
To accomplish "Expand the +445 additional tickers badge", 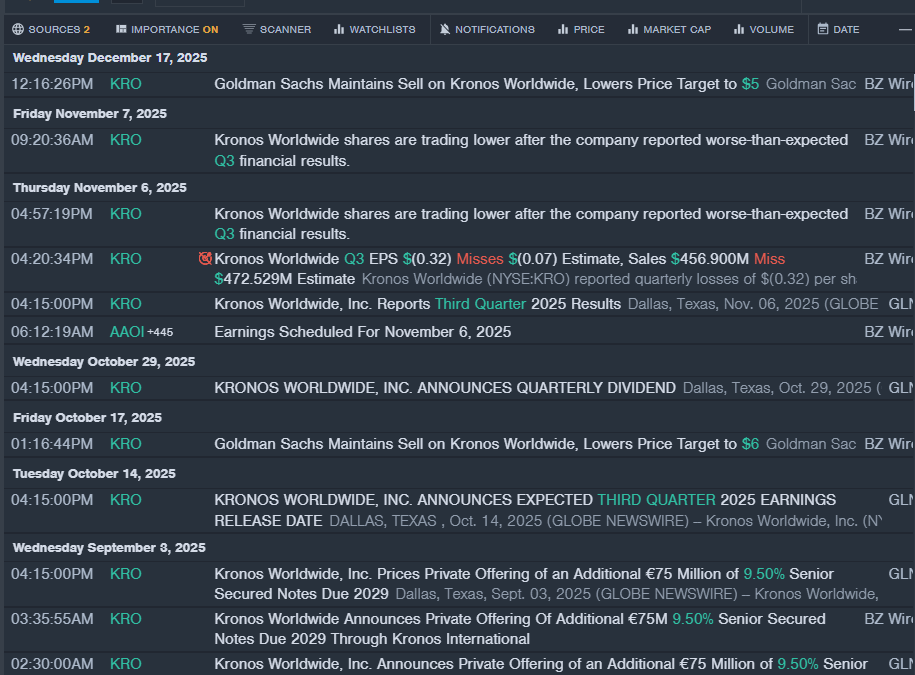I will (x=160, y=332).
